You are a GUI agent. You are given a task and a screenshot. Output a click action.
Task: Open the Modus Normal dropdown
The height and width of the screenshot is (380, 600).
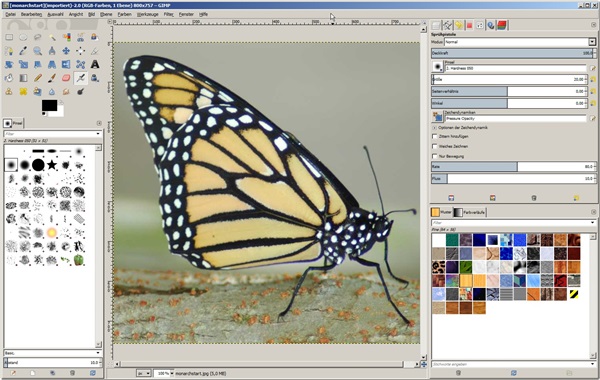coord(519,42)
